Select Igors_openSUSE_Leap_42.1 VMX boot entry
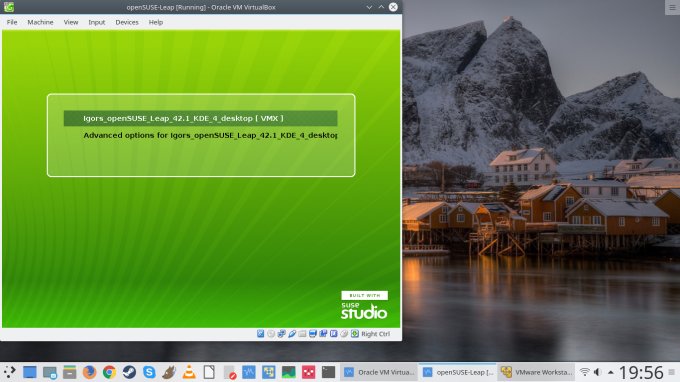Image resolution: width=680 pixels, height=382 pixels. point(200,118)
